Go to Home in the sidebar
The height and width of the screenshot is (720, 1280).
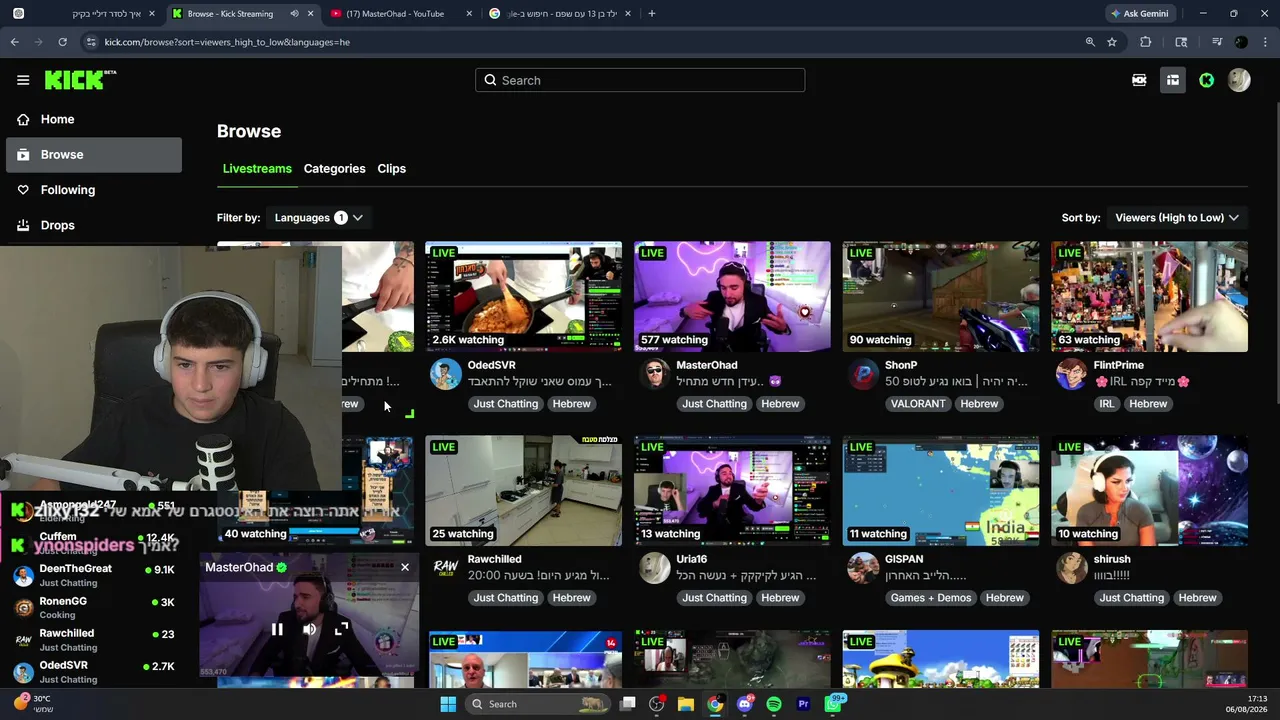[x=94, y=119]
